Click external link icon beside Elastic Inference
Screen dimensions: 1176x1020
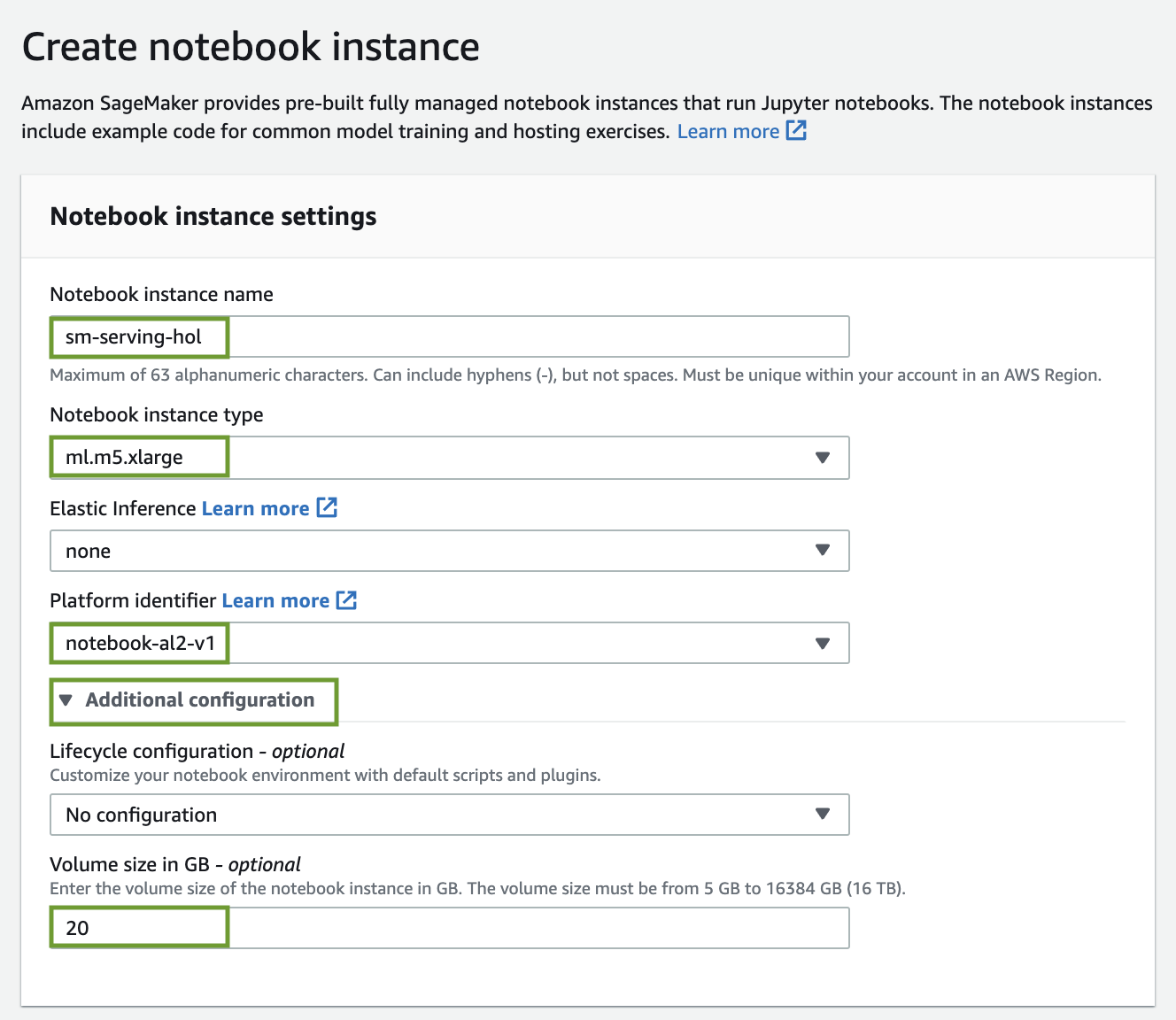(x=327, y=507)
